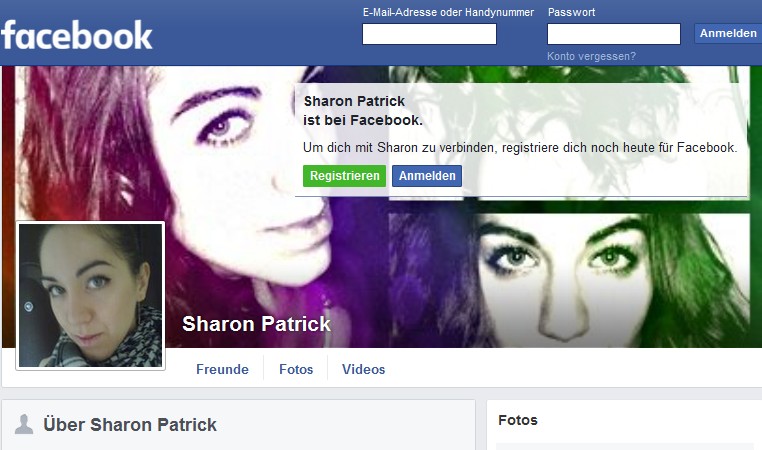Focus the E-Mail-Adresse oder Handynummer field

point(429,34)
